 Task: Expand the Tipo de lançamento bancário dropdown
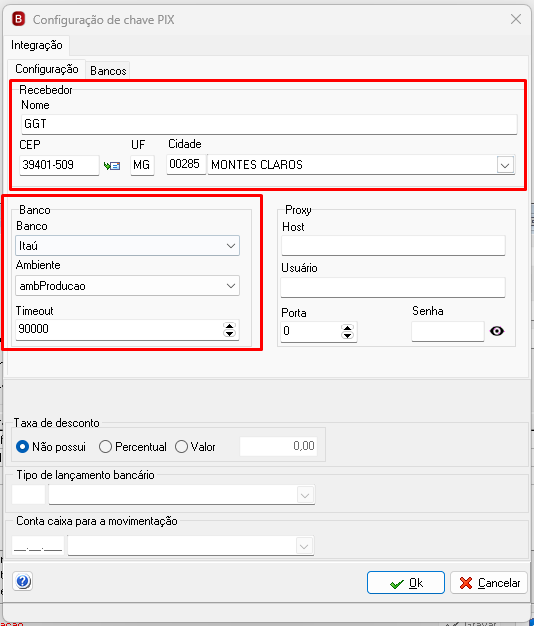[x=305, y=495]
